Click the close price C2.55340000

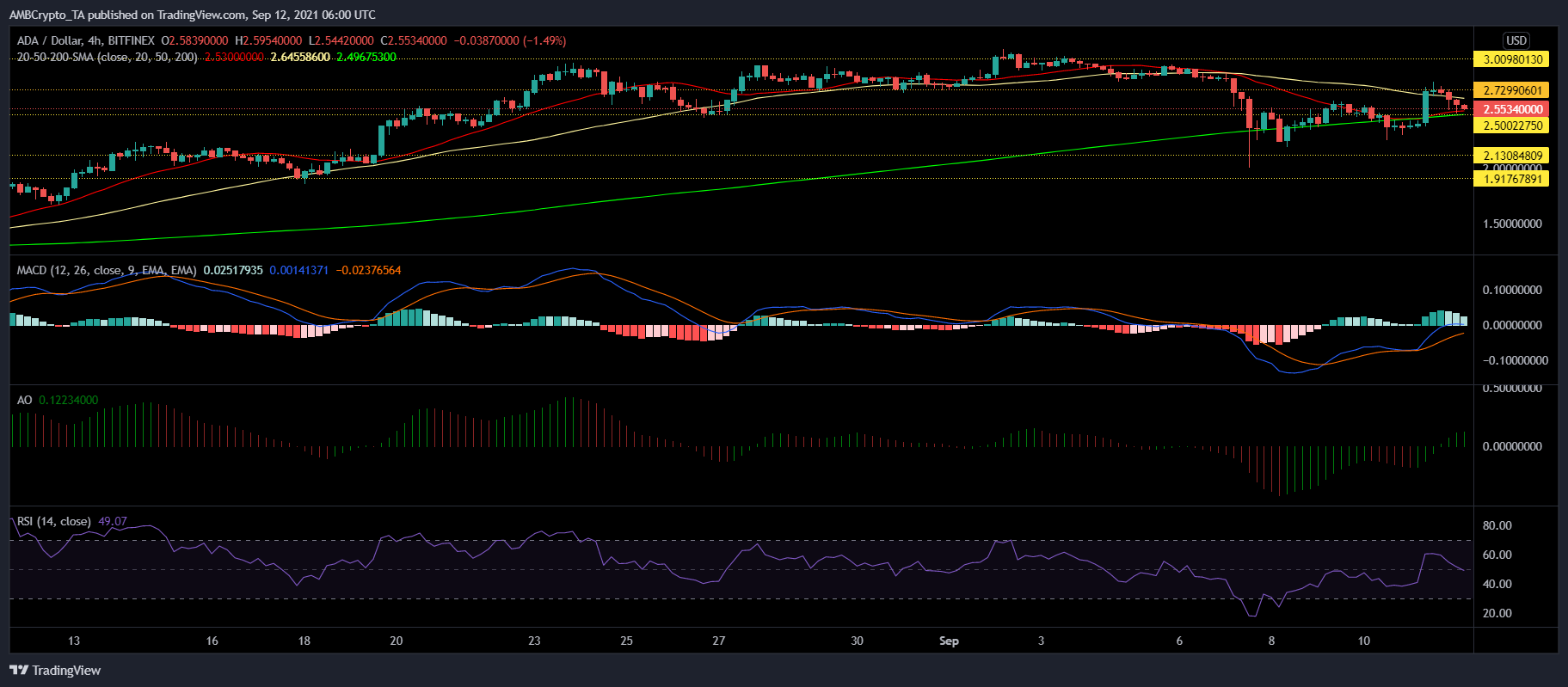[414, 40]
